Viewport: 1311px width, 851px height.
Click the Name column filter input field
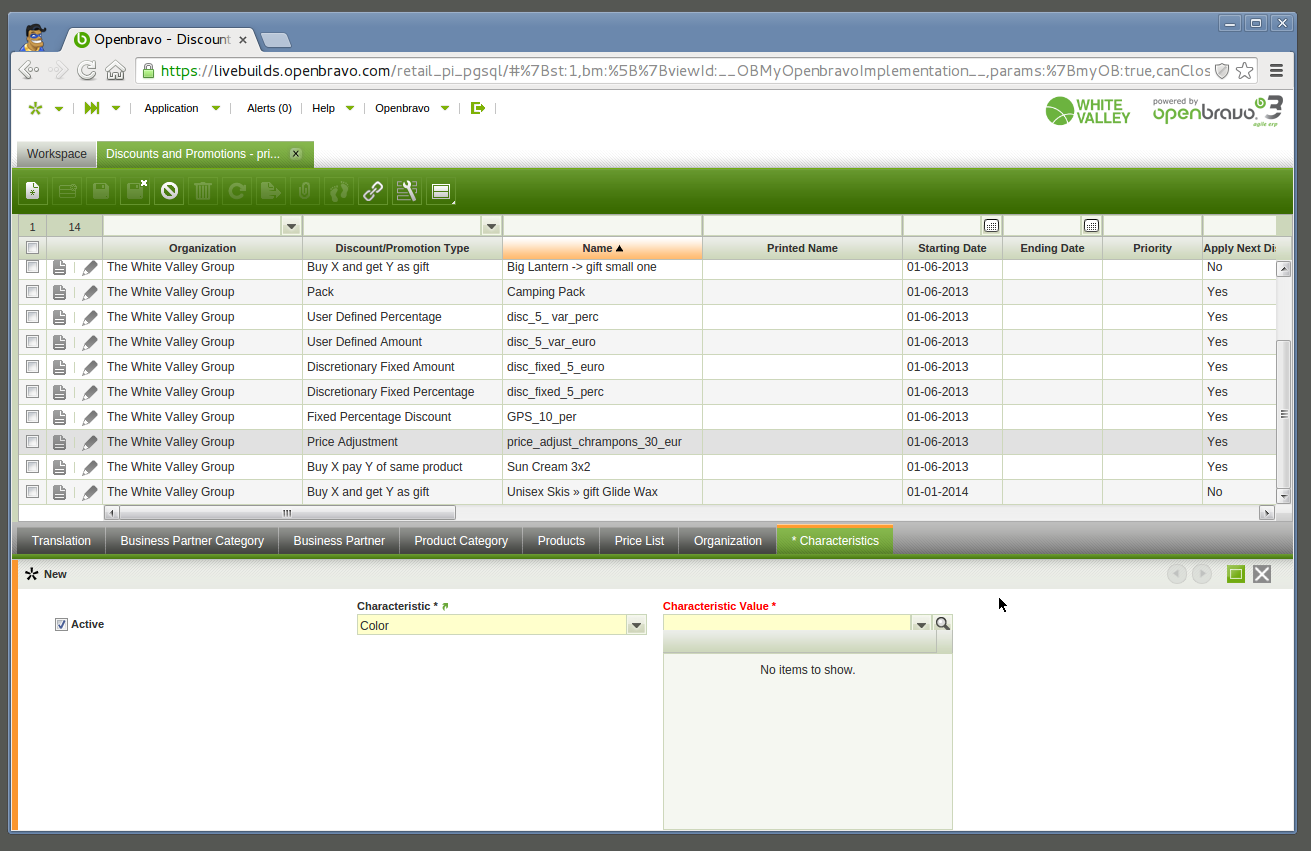pyautogui.click(x=602, y=226)
